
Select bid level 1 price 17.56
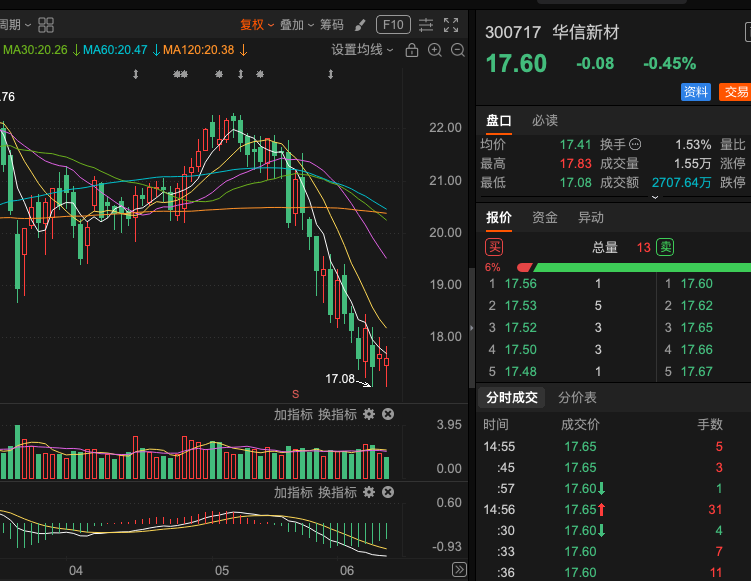[x=521, y=284]
